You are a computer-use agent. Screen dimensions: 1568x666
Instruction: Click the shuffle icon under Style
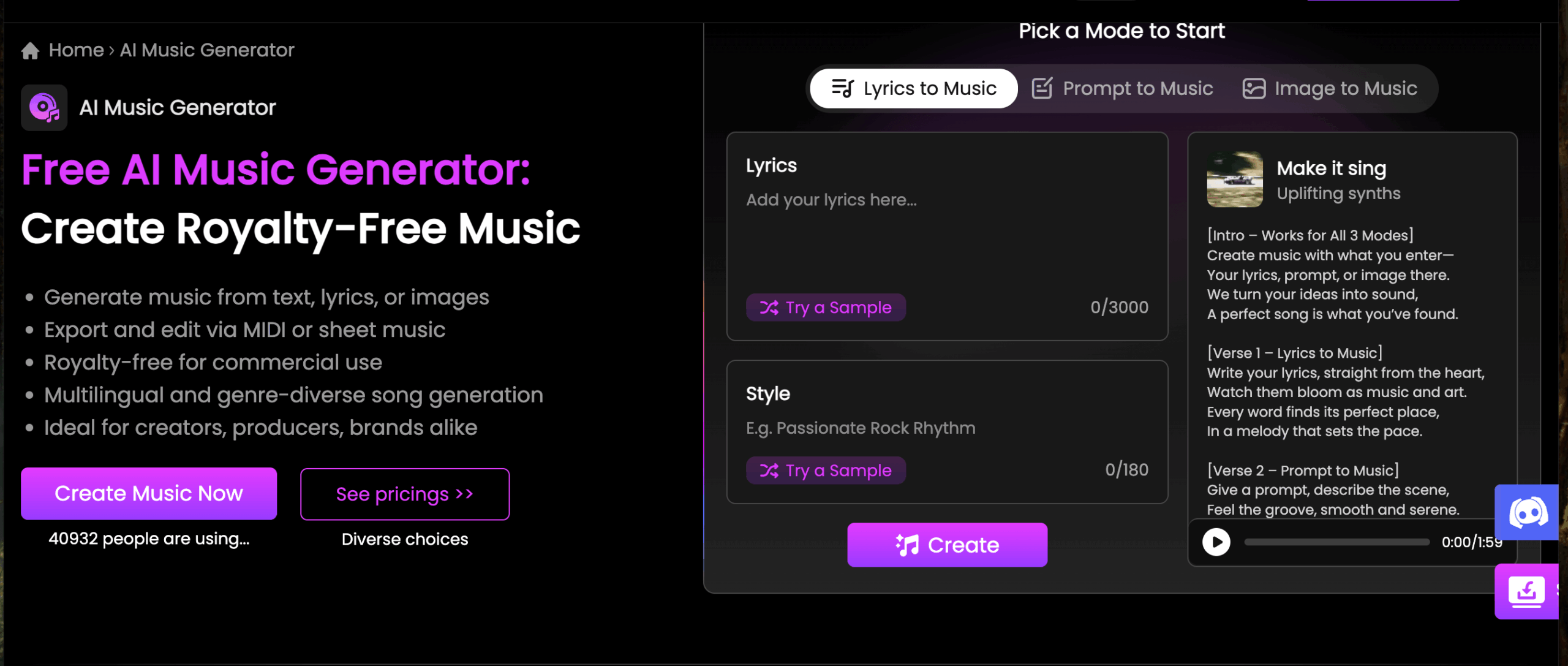pyautogui.click(x=769, y=471)
